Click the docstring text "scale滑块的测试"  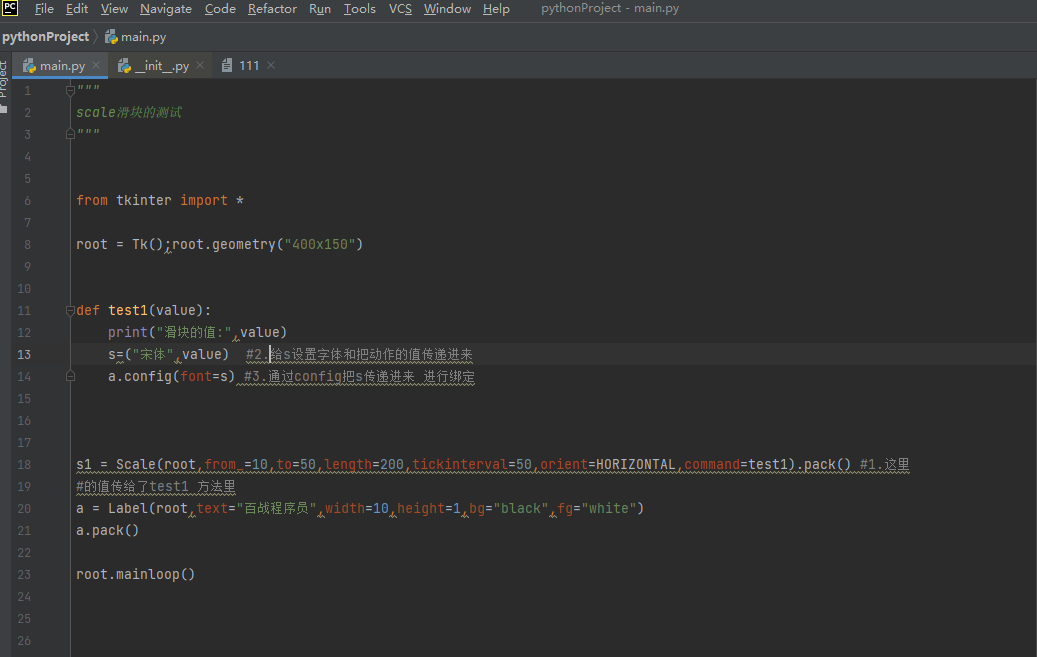point(128,112)
